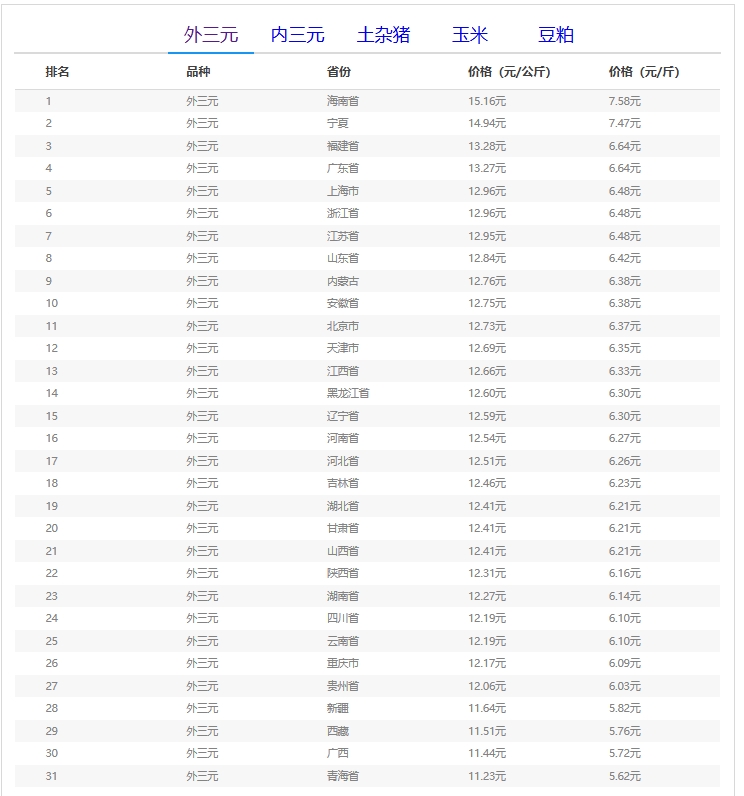Click the 12.69元 price cell
Viewport: 744px width, 796px height.
click(x=487, y=348)
